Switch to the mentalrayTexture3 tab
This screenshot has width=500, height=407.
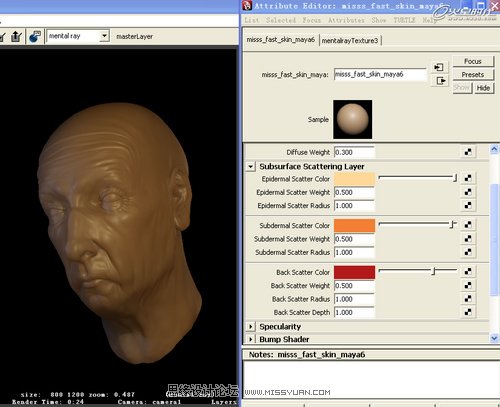pos(350,40)
